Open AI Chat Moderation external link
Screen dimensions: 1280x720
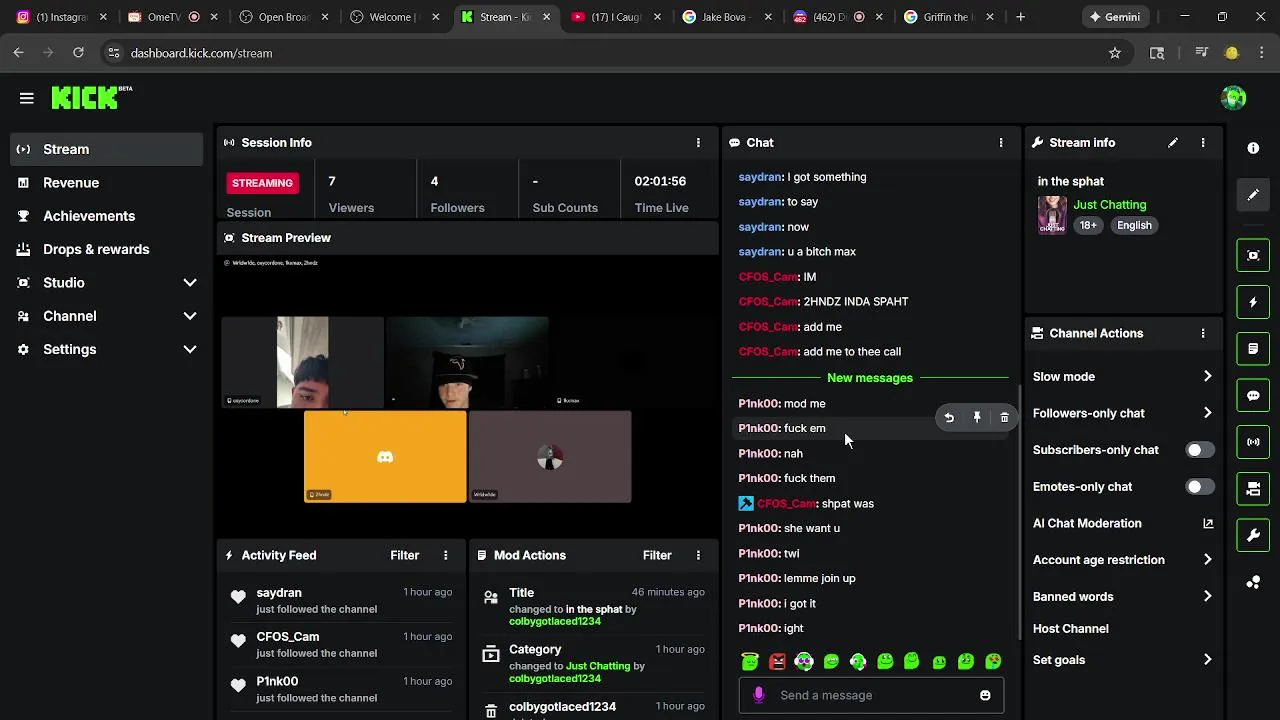(1208, 523)
